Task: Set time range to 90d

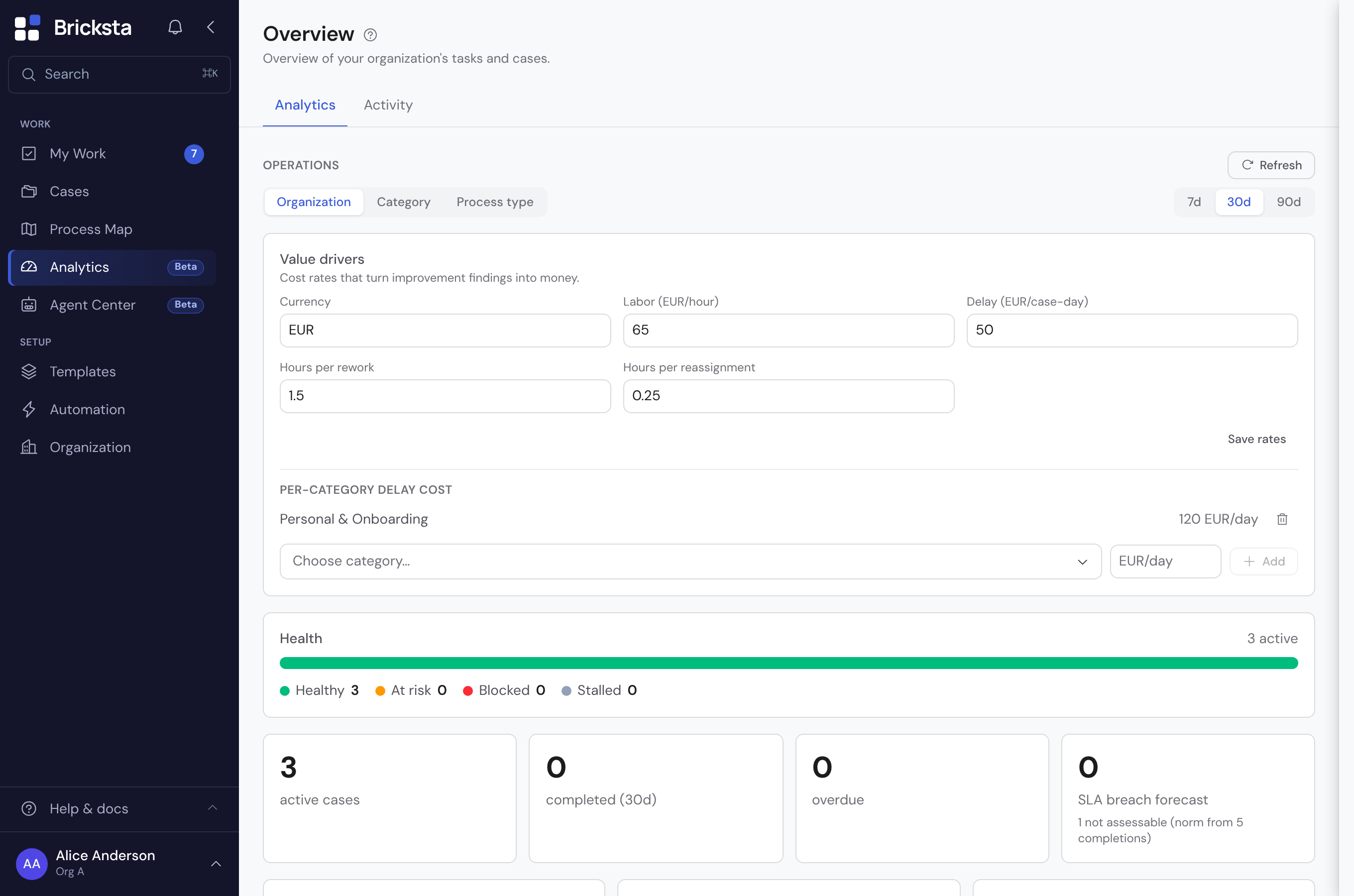Action: pos(1288,202)
